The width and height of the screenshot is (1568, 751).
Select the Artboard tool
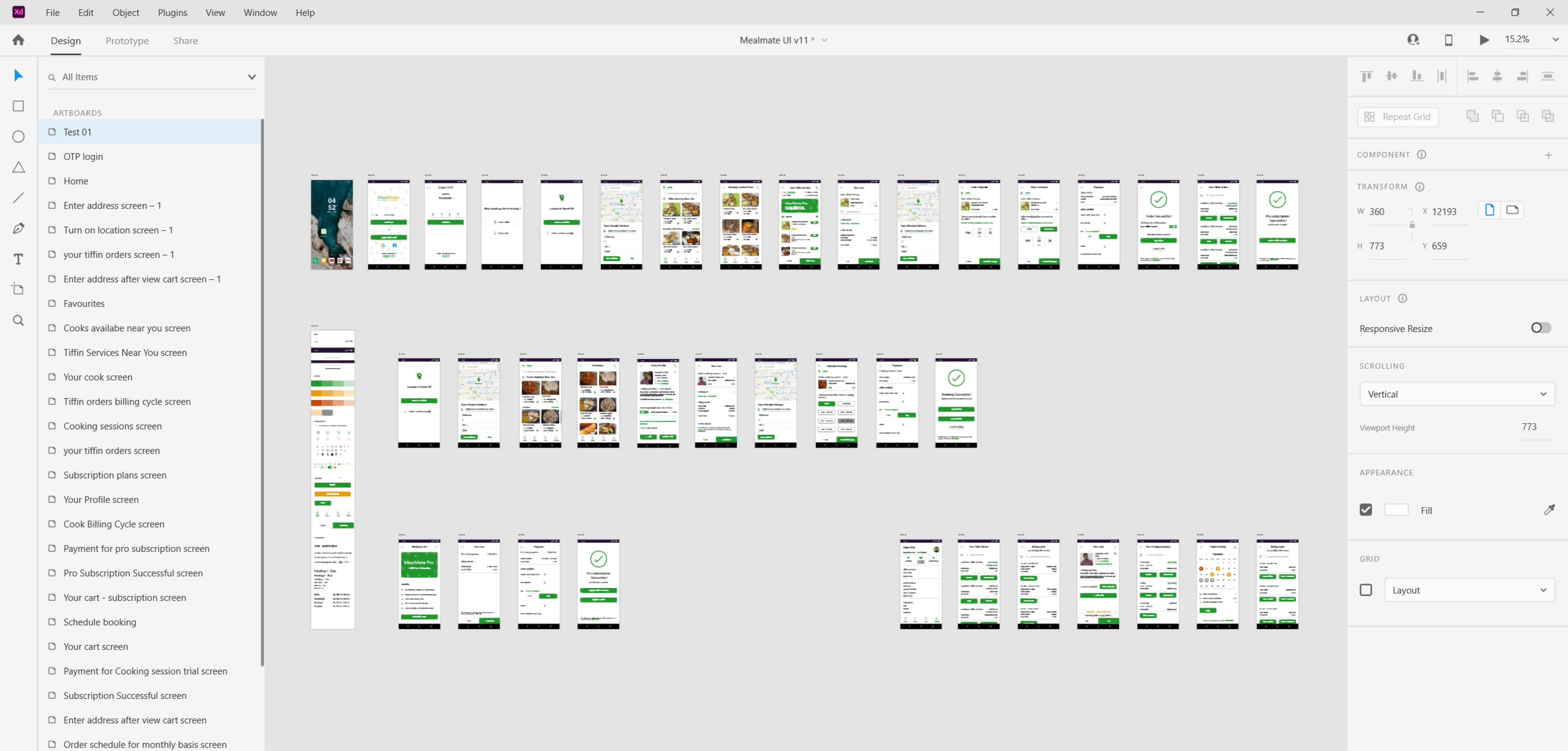point(18,290)
